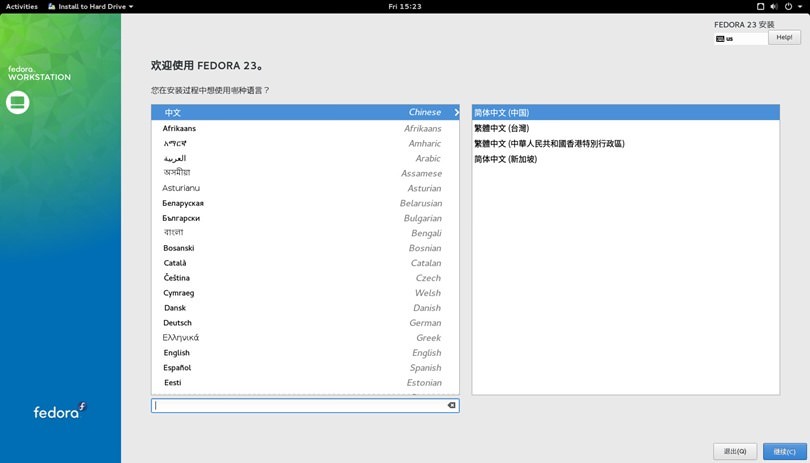810x463 pixels.
Task: Select the 中文 Chinese language row
Action: (x=305, y=112)
